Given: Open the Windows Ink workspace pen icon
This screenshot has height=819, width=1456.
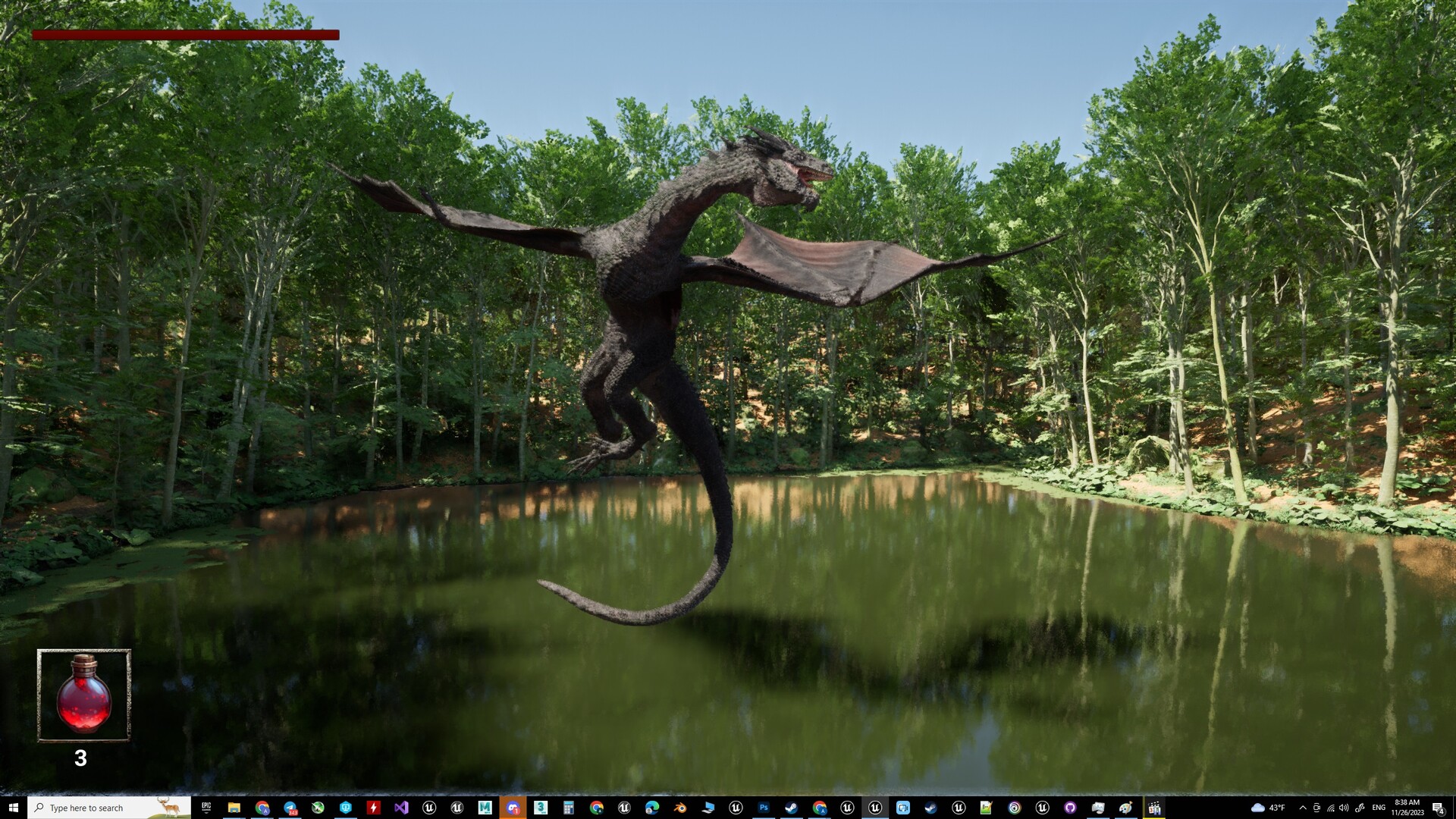Looking at the screenshot, I should 1360,807.
